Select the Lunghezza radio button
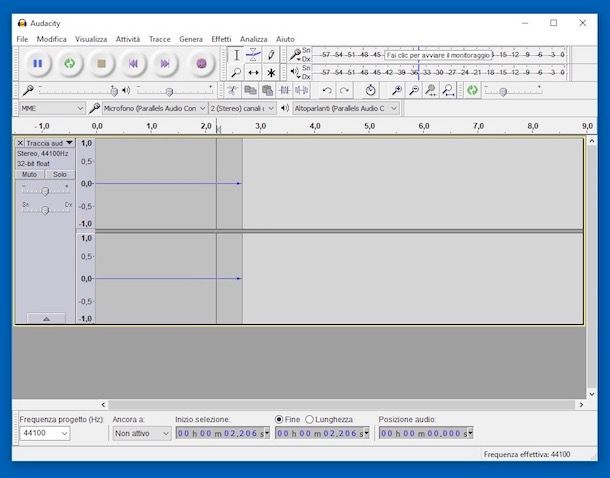The height and width of the screenshot is (478, 610). pyautogui.click(x=309, y=419)
